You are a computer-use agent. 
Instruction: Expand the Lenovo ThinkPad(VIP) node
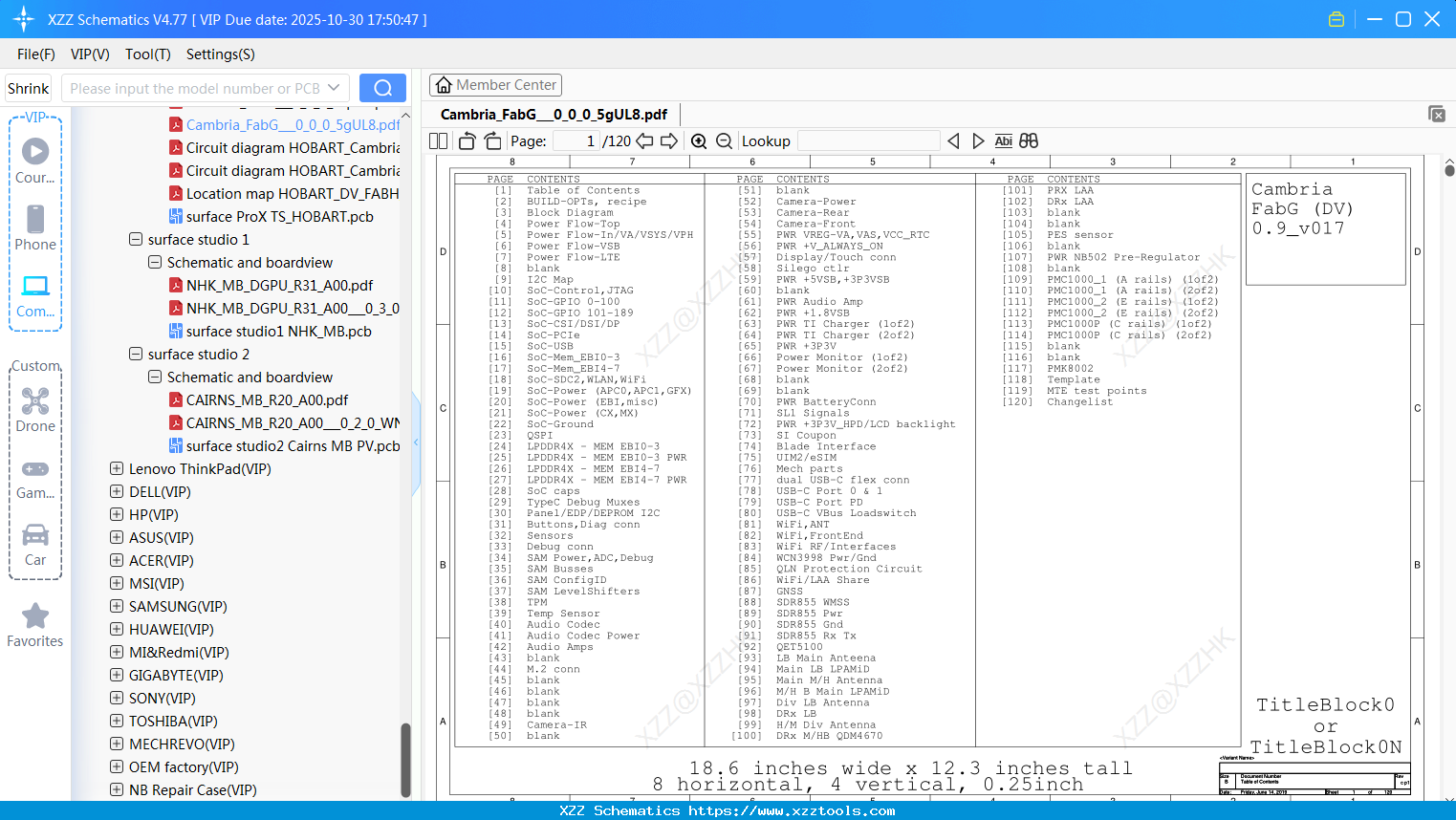[117, 468]
